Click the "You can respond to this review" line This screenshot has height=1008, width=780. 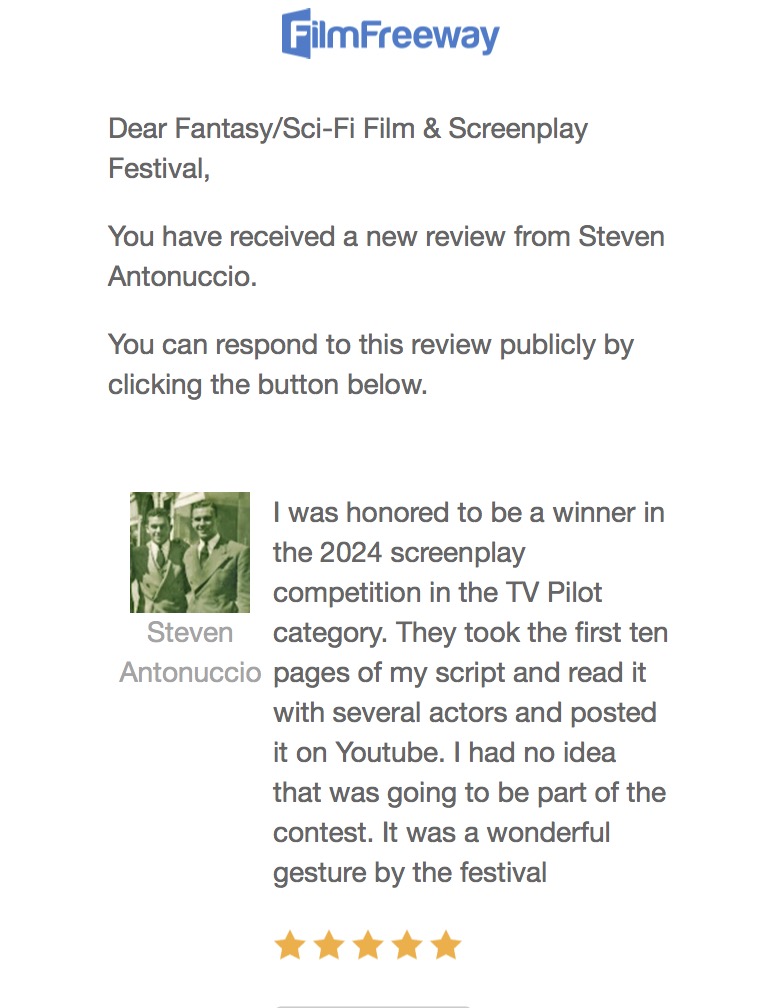tap(370, 345)
